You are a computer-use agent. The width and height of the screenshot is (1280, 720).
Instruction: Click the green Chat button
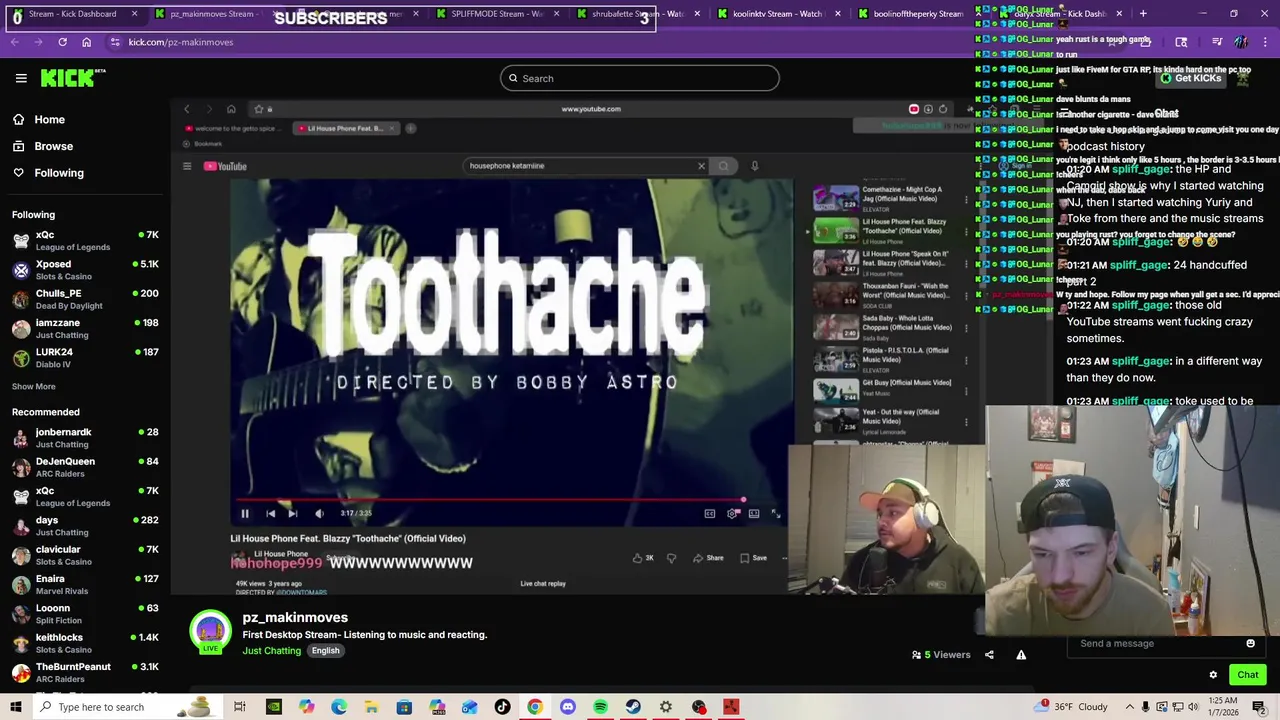pyautogui.click(x=1247, y=675)
